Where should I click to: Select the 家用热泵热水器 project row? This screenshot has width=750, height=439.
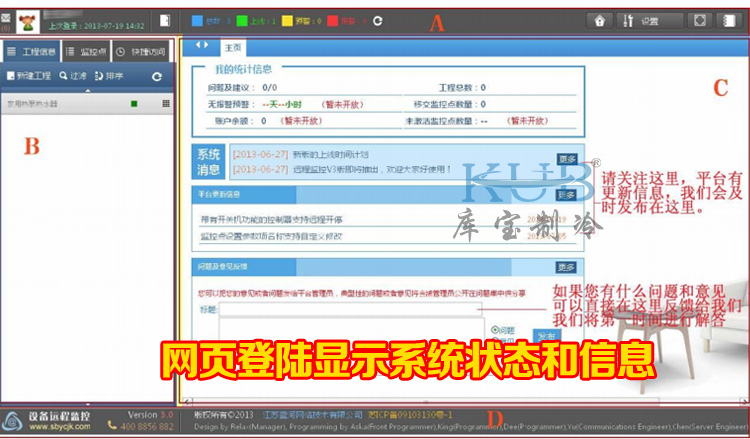(x=87, y=104)
